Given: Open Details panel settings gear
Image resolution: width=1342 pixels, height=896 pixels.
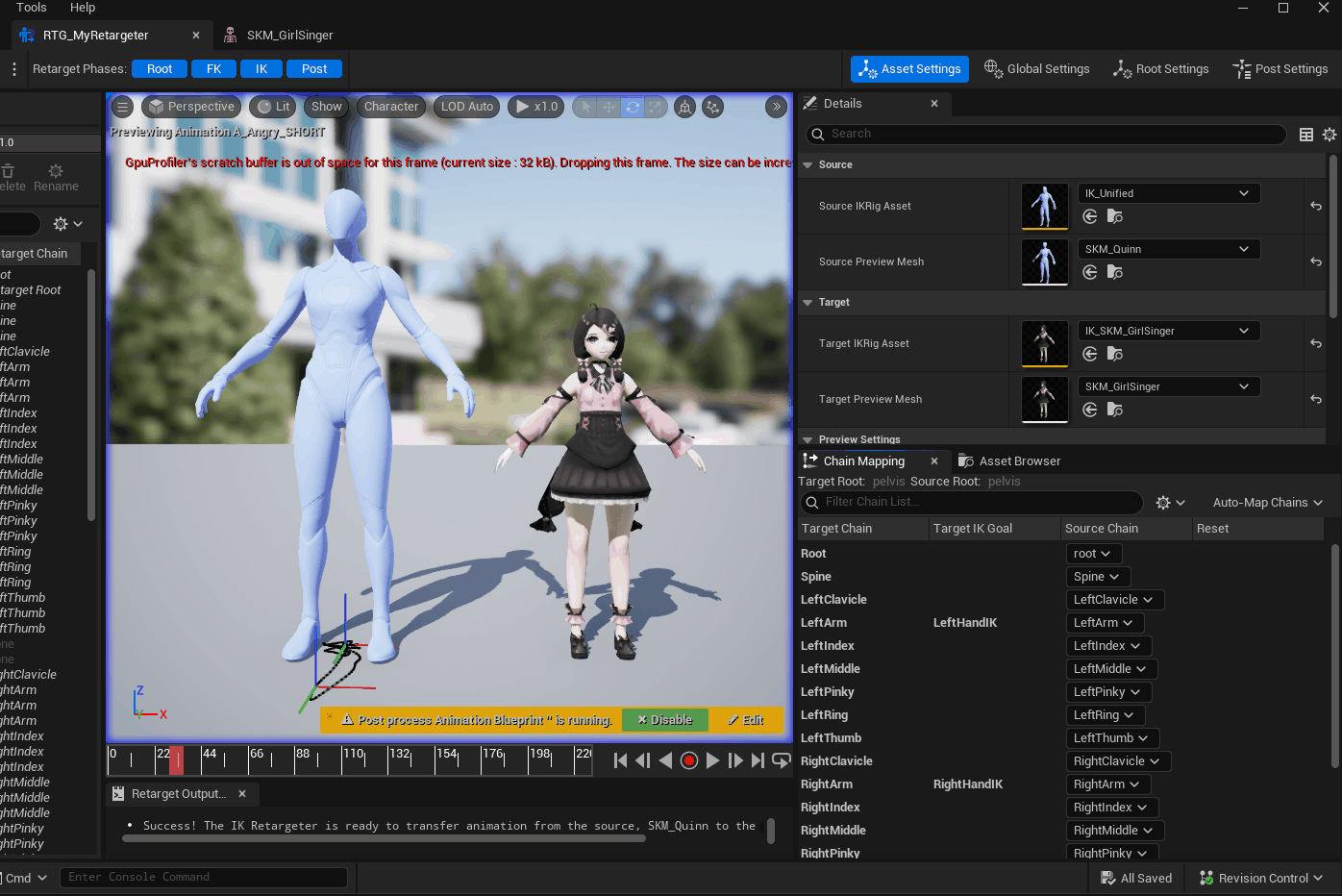Looking at the screenshot, I should [x=1330, y=135].
